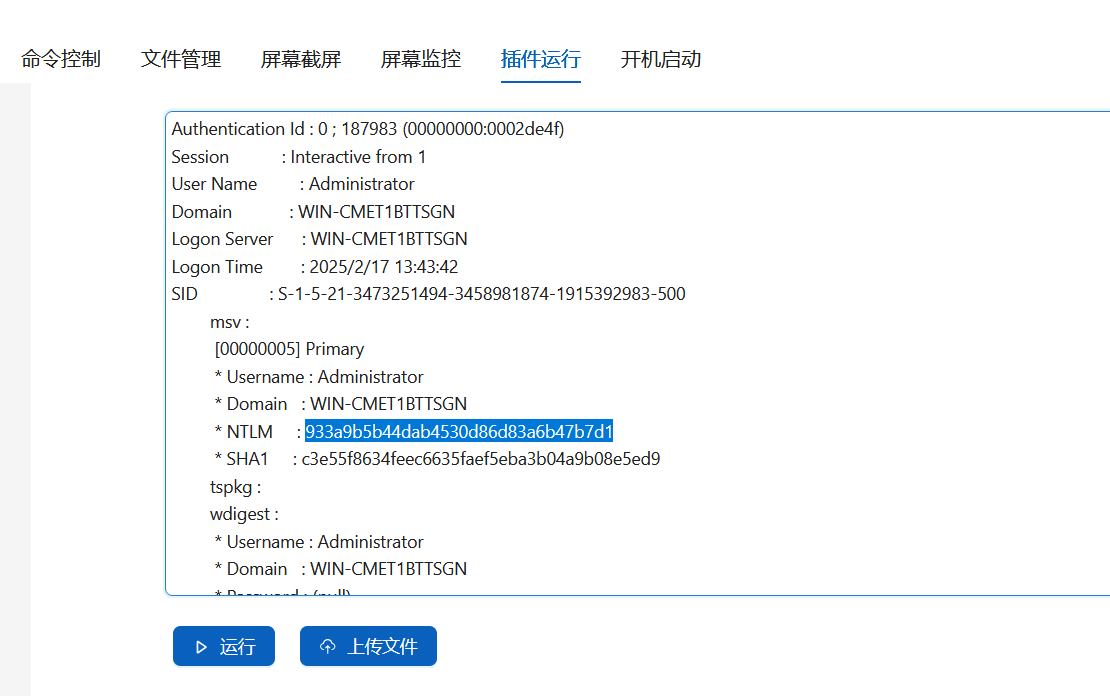This screenshot has height=696, width=1110.
Task: Click the [00000005] Primary line
Action: point(290,349)
